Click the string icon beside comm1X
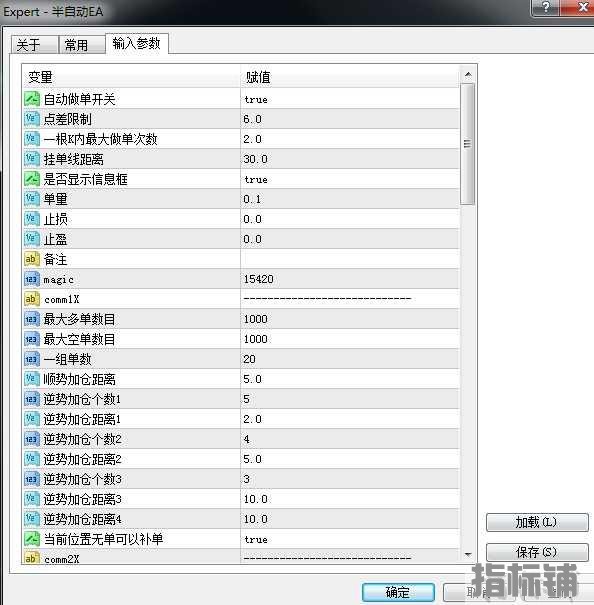The image size is (594, 605). [x=32, y=299]
